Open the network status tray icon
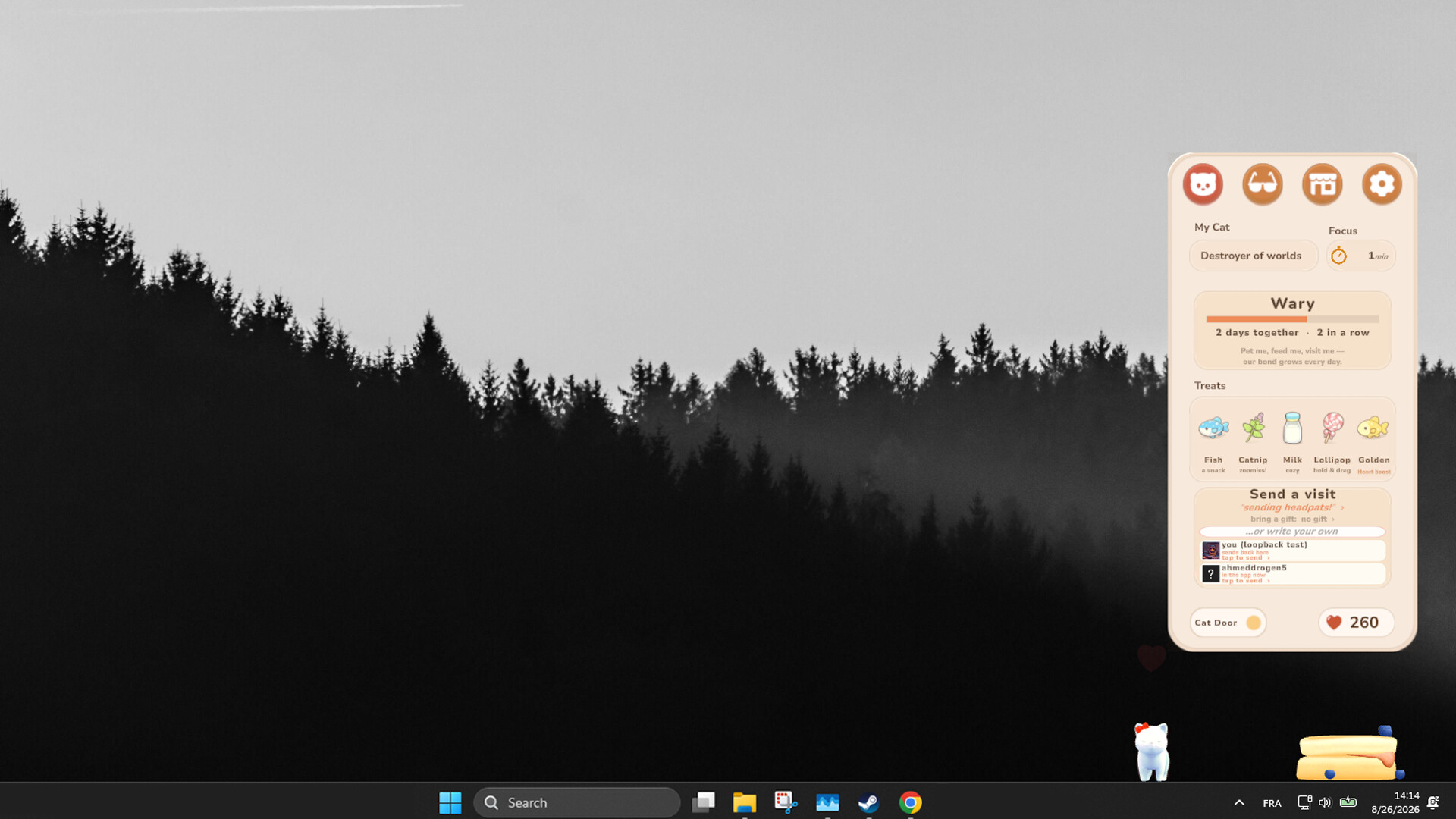 tap(1304, 802)
